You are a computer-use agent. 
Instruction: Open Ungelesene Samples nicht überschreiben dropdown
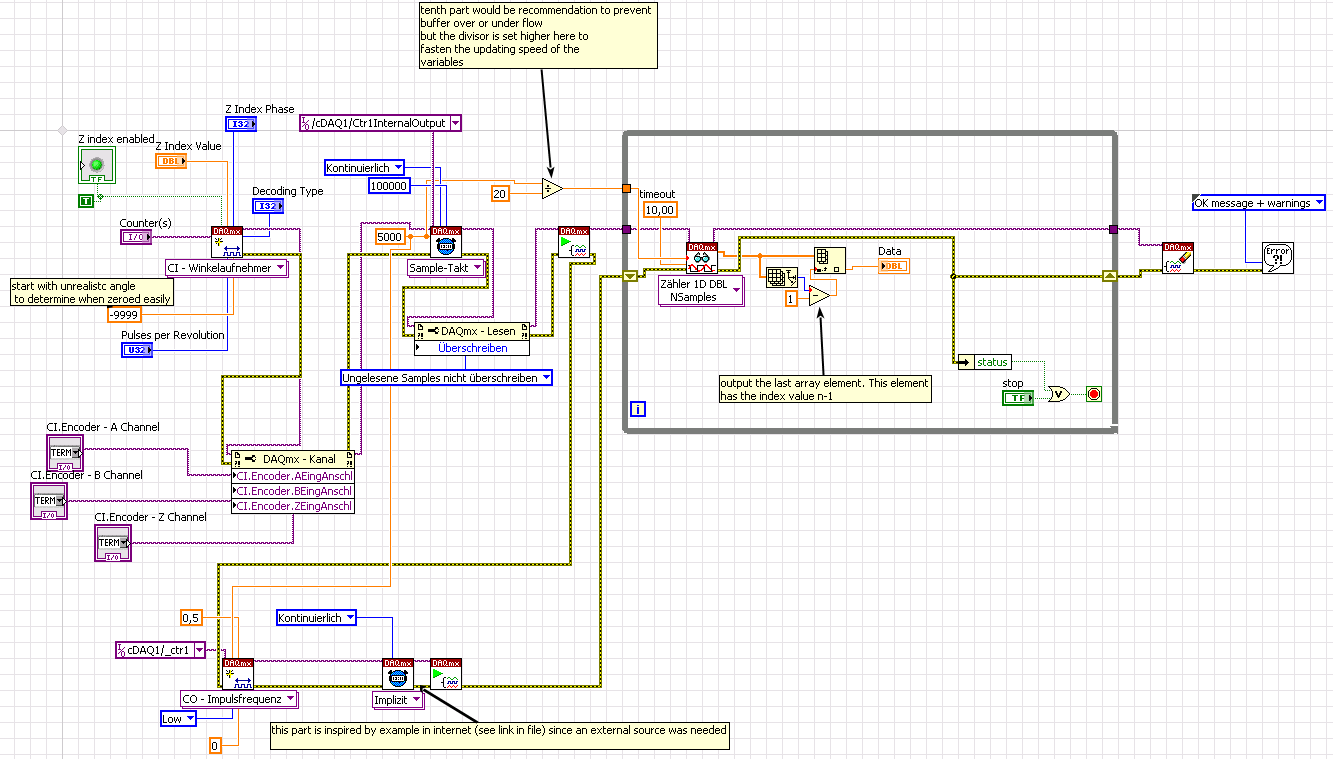[446, 378]
